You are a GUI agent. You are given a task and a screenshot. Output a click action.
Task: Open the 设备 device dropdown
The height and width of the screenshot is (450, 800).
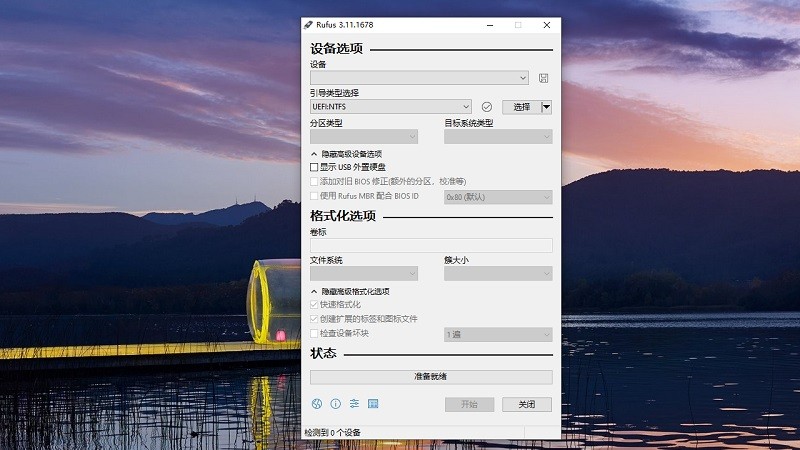(419, 78)
